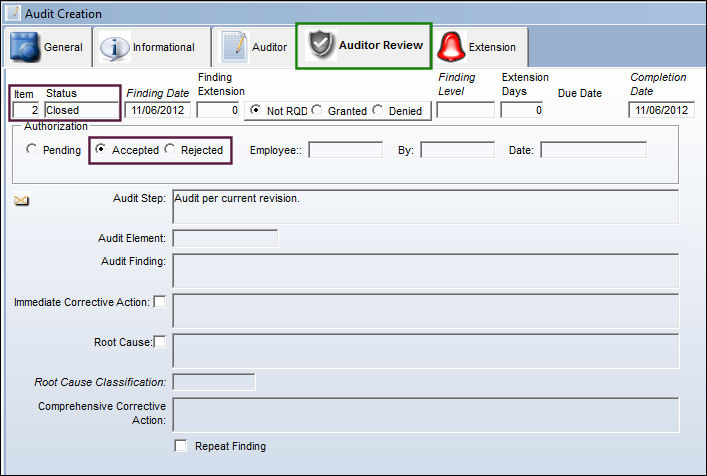Click the Auditor Review shield icon
This screenshot has height=476, width=707.
pyautogui.click(x=321, y=45)
